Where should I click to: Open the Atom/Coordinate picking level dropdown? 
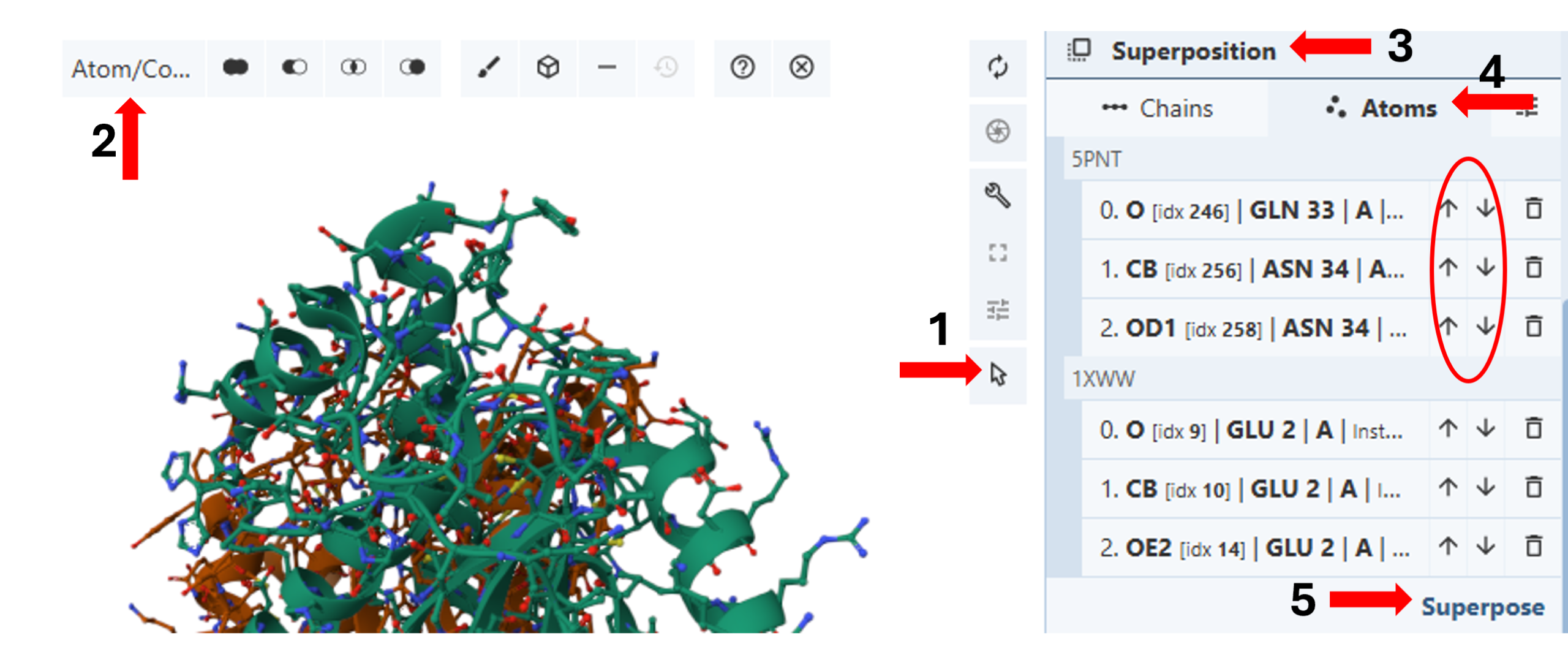[132, 69]
